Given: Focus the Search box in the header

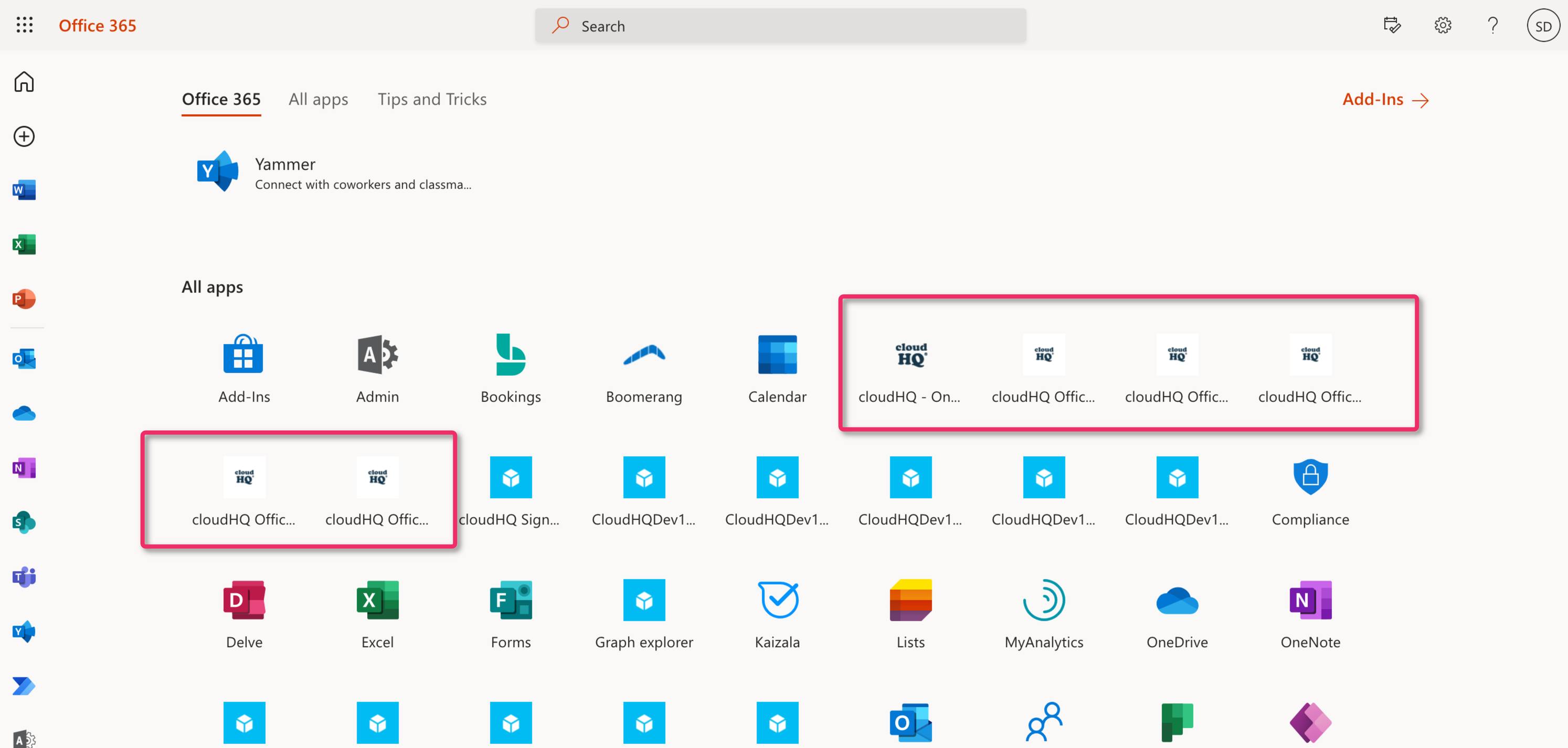Looking at the screenshot, I should click(780, 26).
